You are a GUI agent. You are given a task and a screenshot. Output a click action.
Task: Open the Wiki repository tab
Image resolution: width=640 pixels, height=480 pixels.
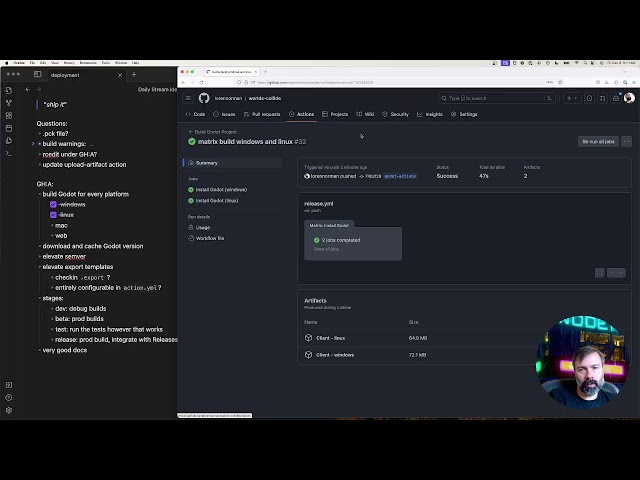tap(365, 114)
